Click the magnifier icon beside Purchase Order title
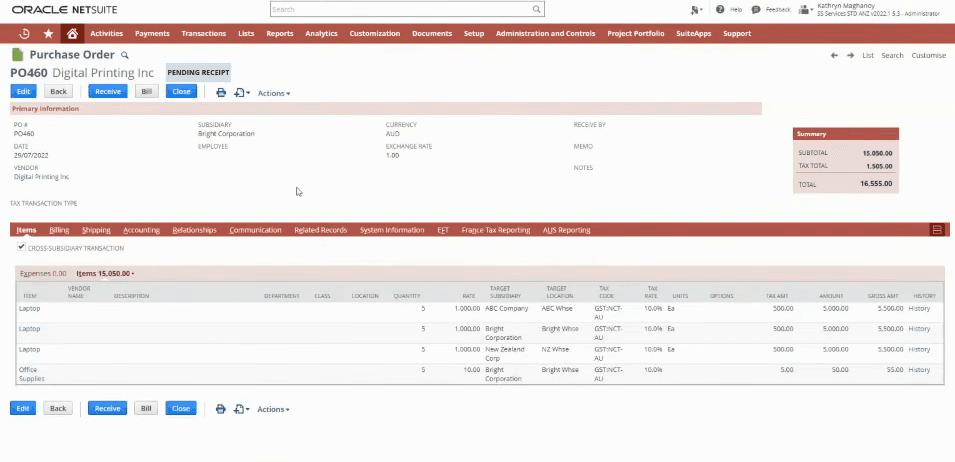The image size is (955, 462). pos(125,55)
